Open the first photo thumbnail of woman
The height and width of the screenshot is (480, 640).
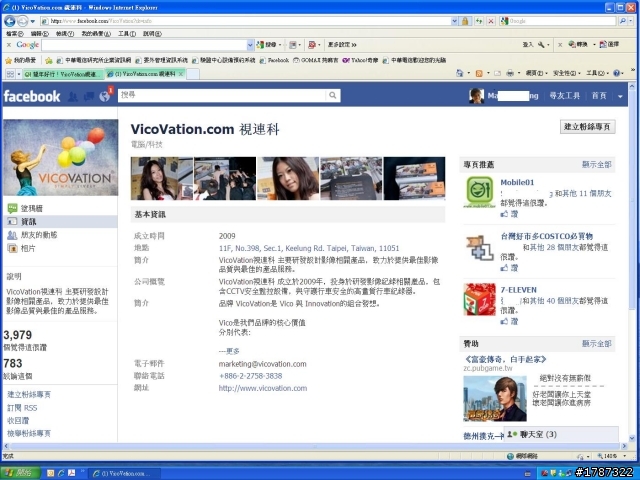162,178
